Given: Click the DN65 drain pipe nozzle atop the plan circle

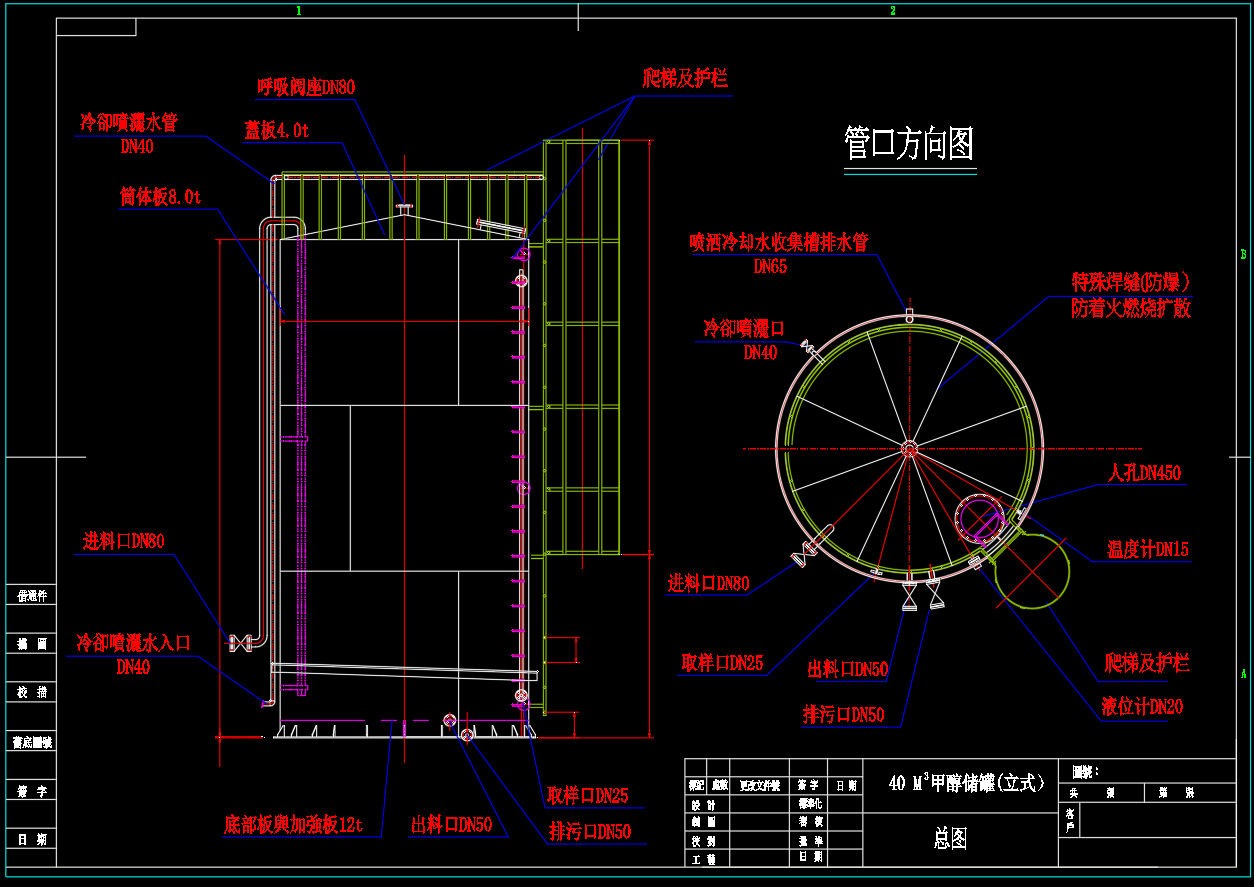Looking at the screenshot, I should tap(909, 315).
